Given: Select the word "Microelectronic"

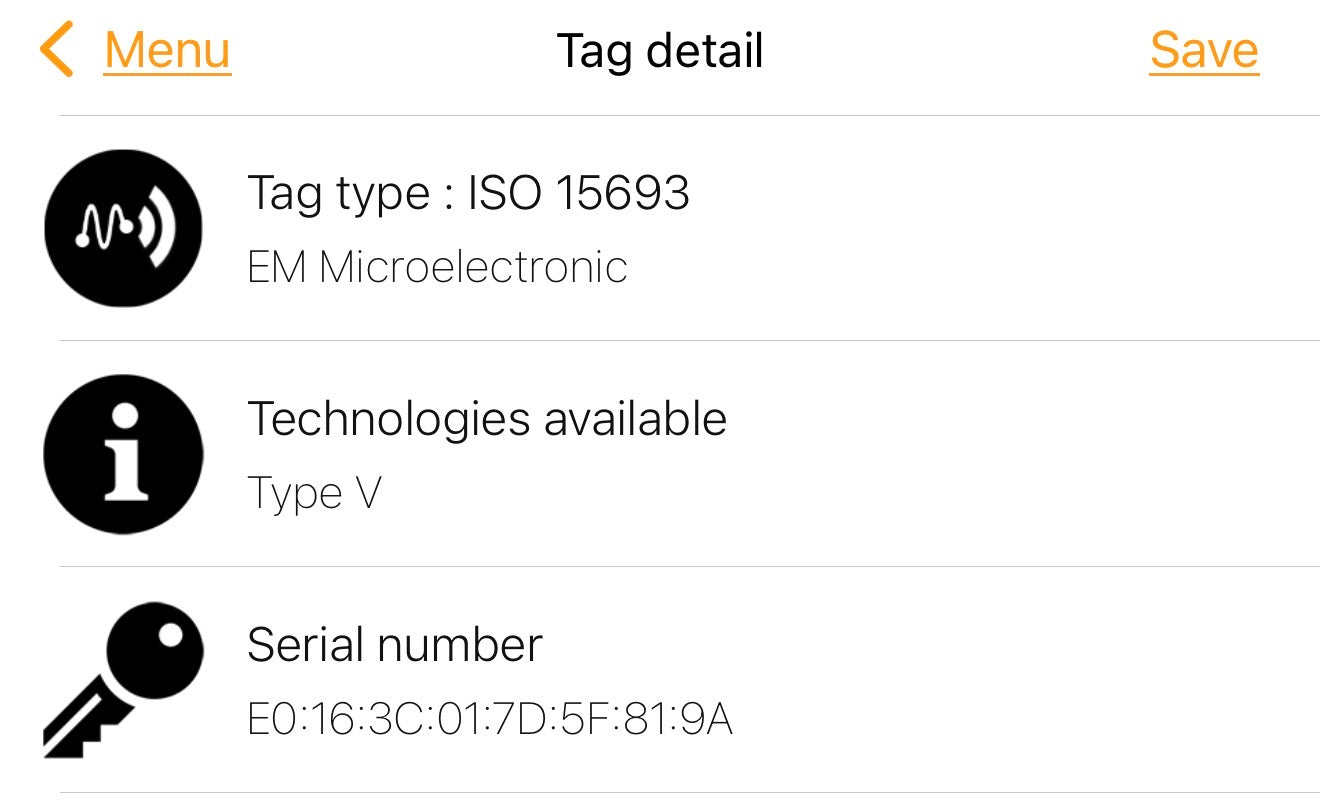Looking at the screenshot, I should 473,267.
